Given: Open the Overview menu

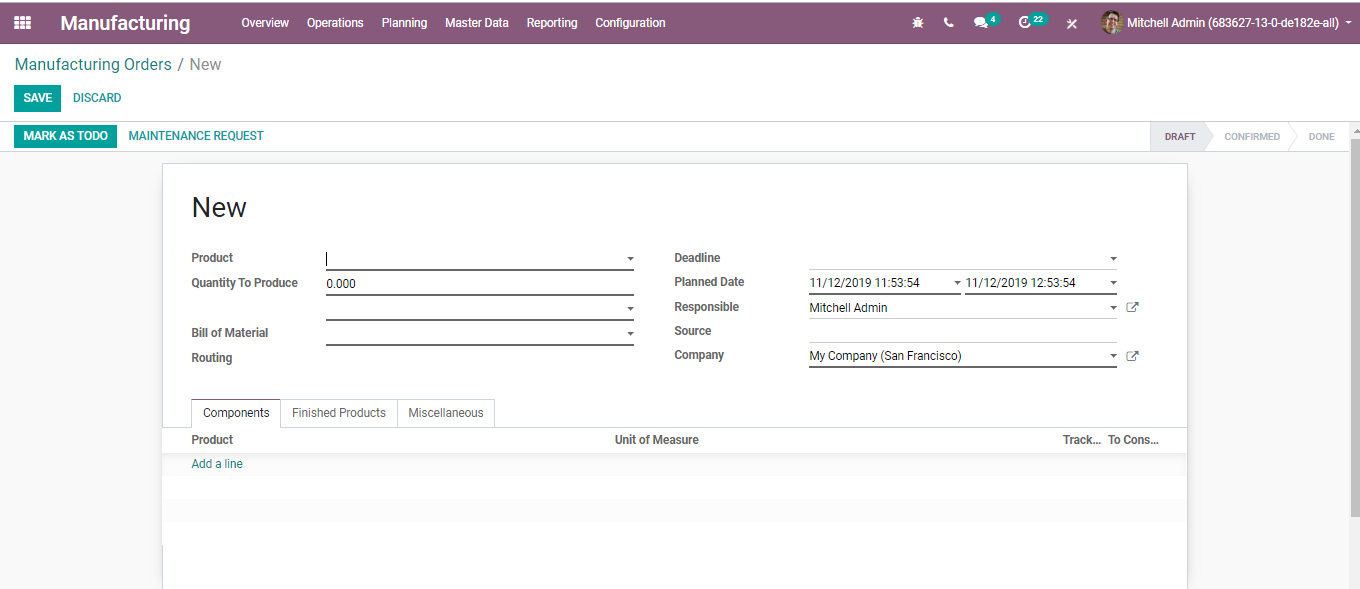Looking at the screenshot, I should (265, 23).
